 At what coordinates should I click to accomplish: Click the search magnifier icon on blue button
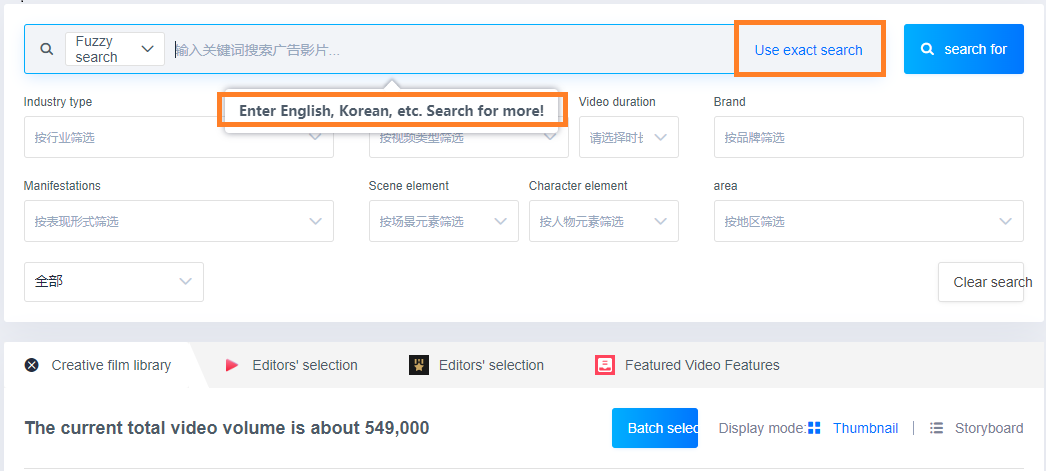927,49
